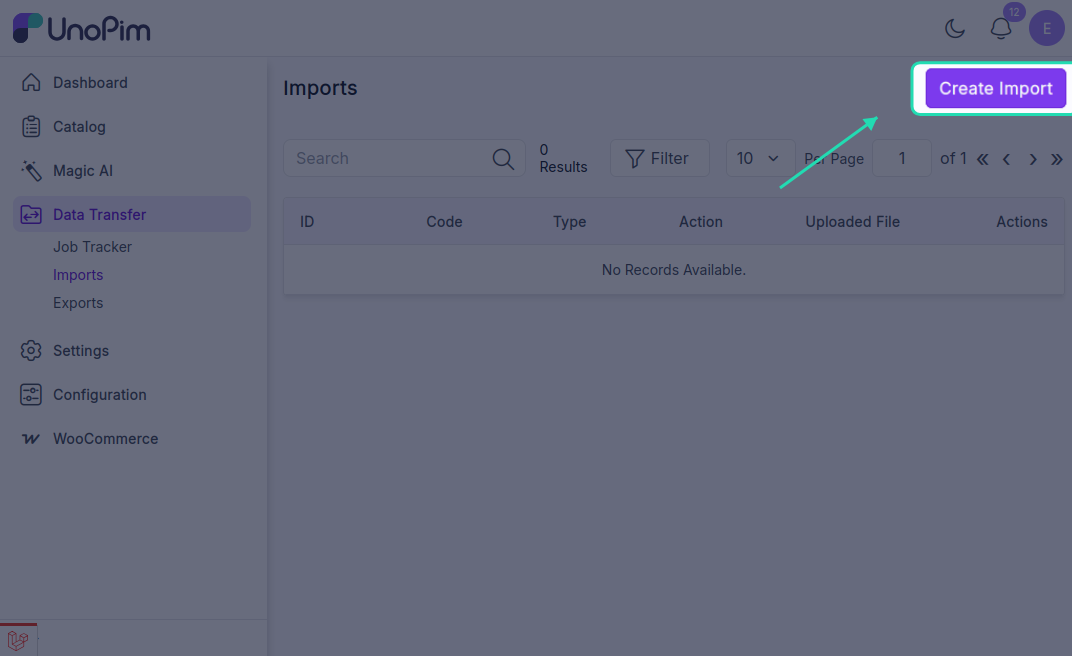Screen dimensions: 1072x656
Task: Click the Code column header
Action: coord(444,221)
